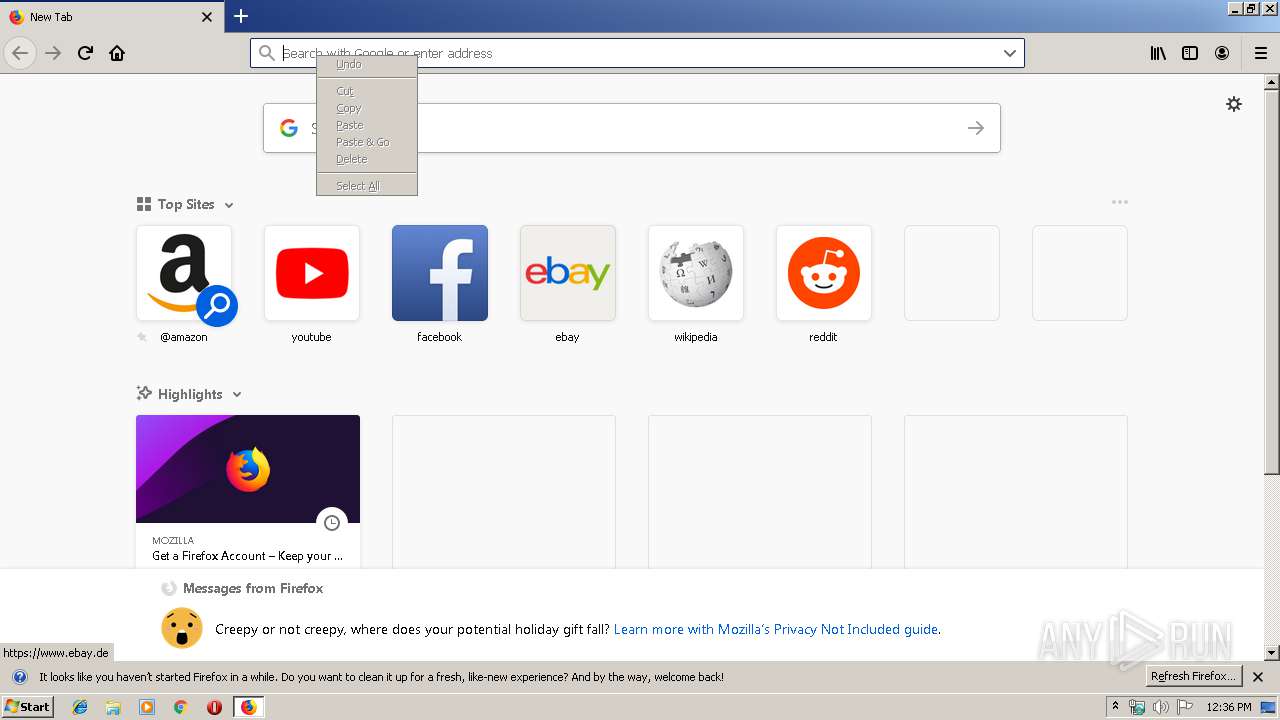Image resolution: width=1280 pixels, height=720 pixels.
Task: Open YouTube top site tile
Action: (312, 273)
